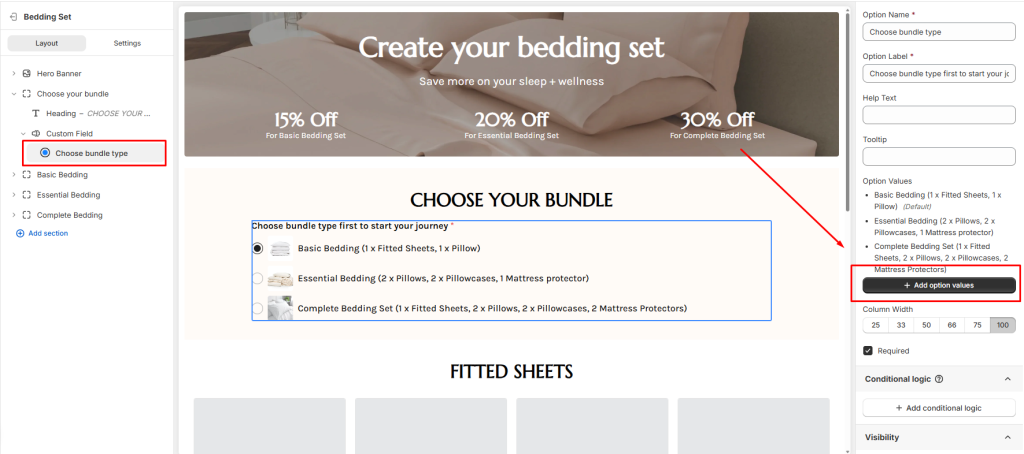Screen dimensions: 1024x454
Task: Click the Heading text icon
Action: click(36, 114)
